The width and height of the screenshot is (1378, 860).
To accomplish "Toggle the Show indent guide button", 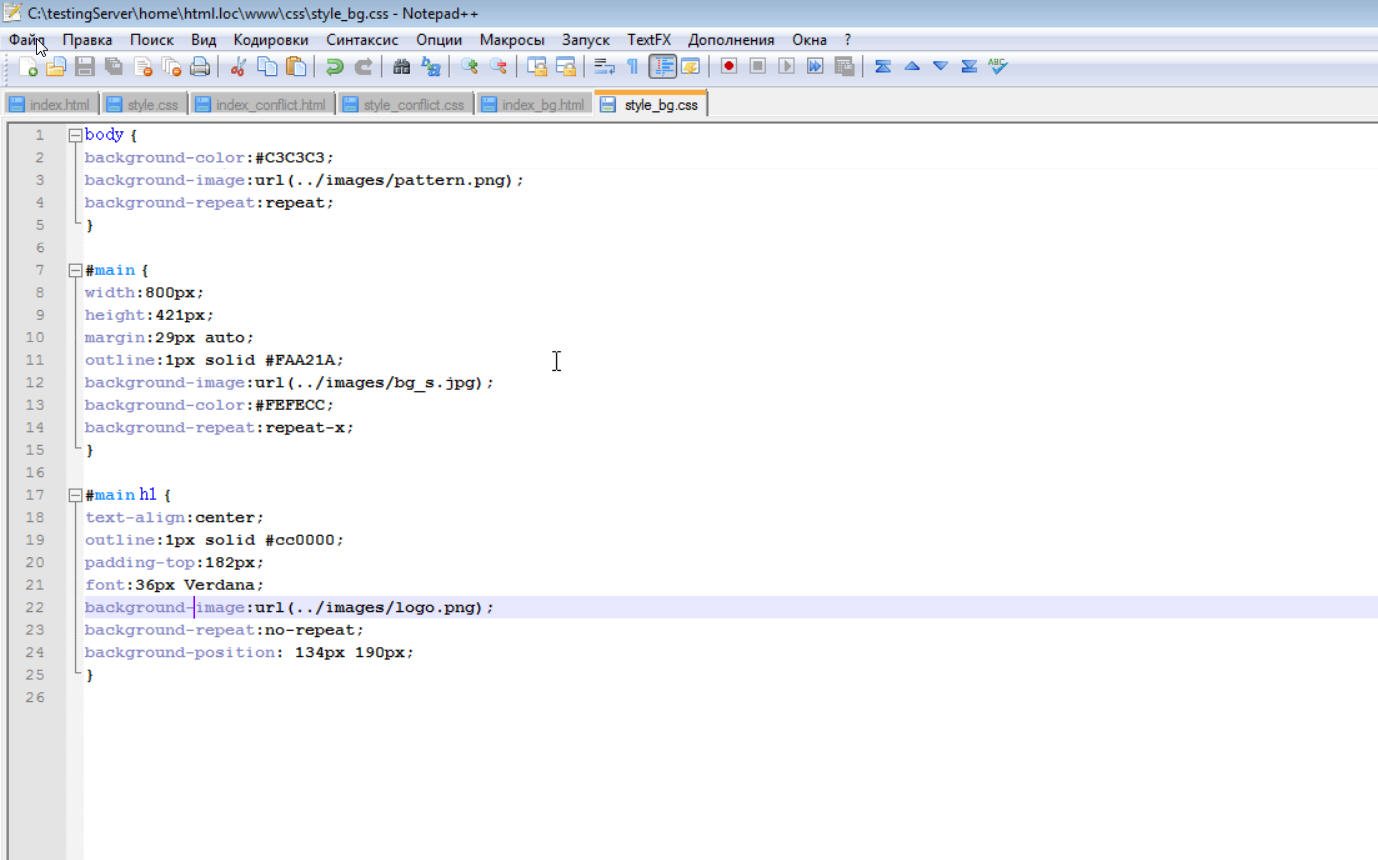I will point(662,67).
